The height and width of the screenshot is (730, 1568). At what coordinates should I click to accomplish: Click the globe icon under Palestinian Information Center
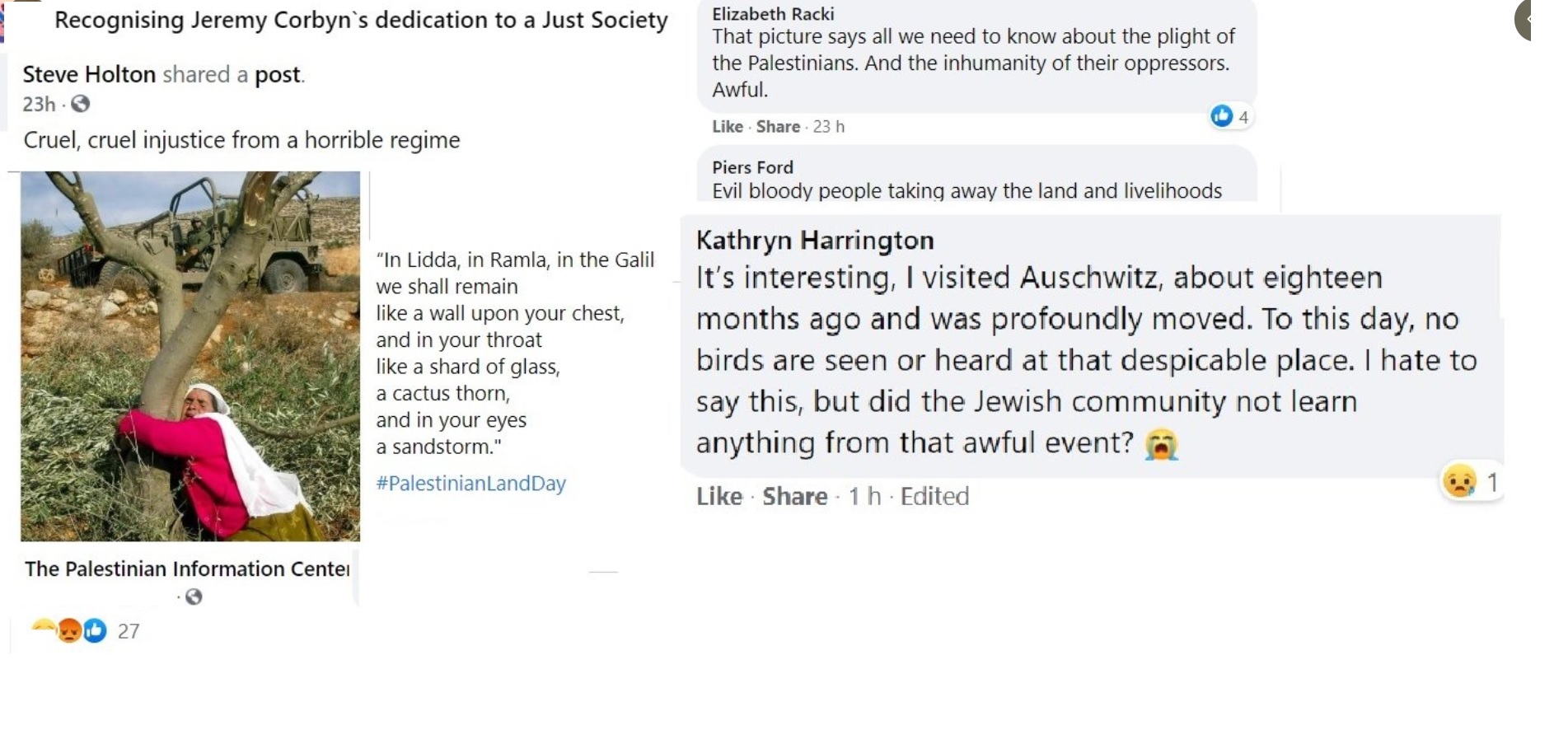click(194, 597)
